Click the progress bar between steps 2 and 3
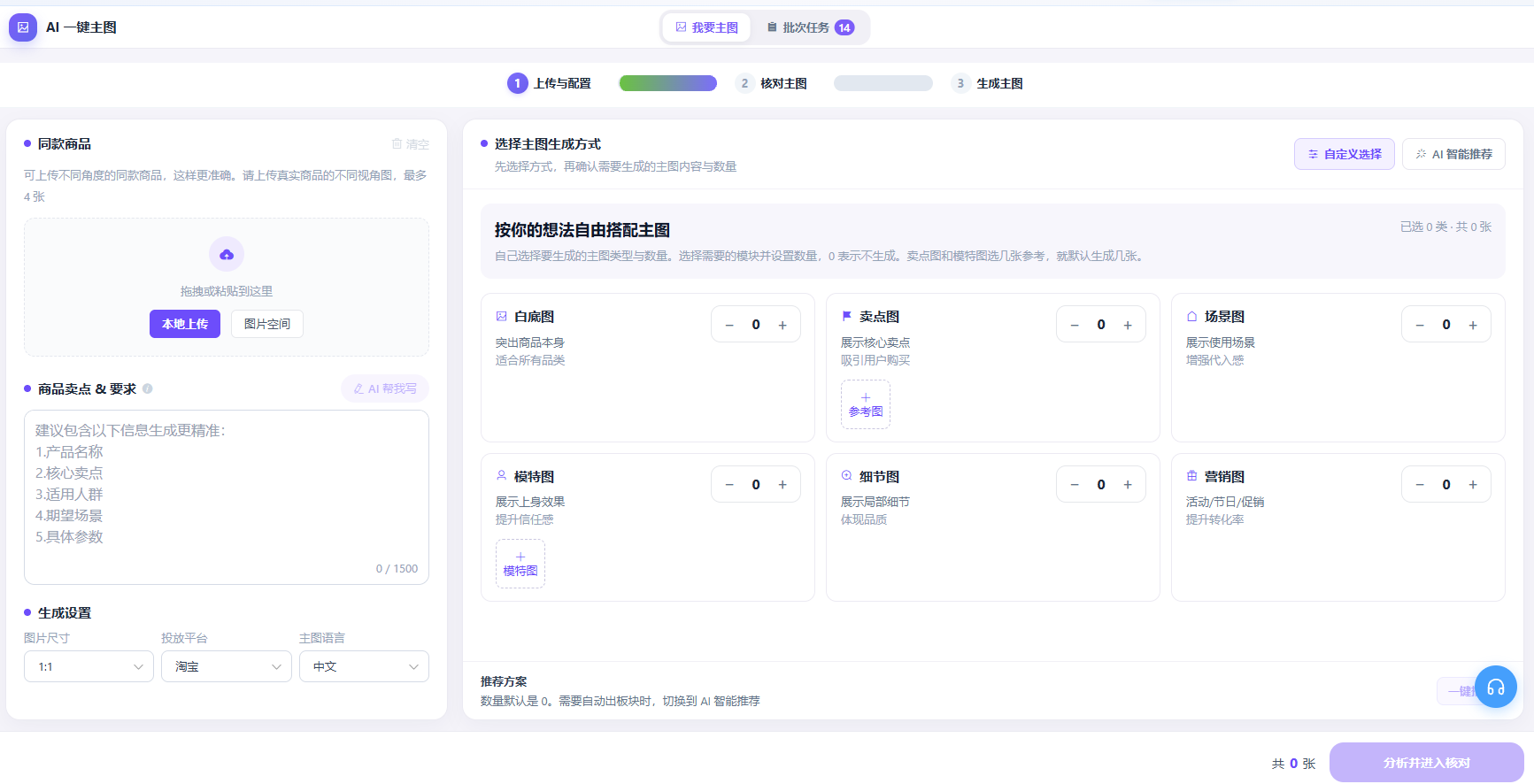This screenshot has width=1534, height=784. coord(883,83)
